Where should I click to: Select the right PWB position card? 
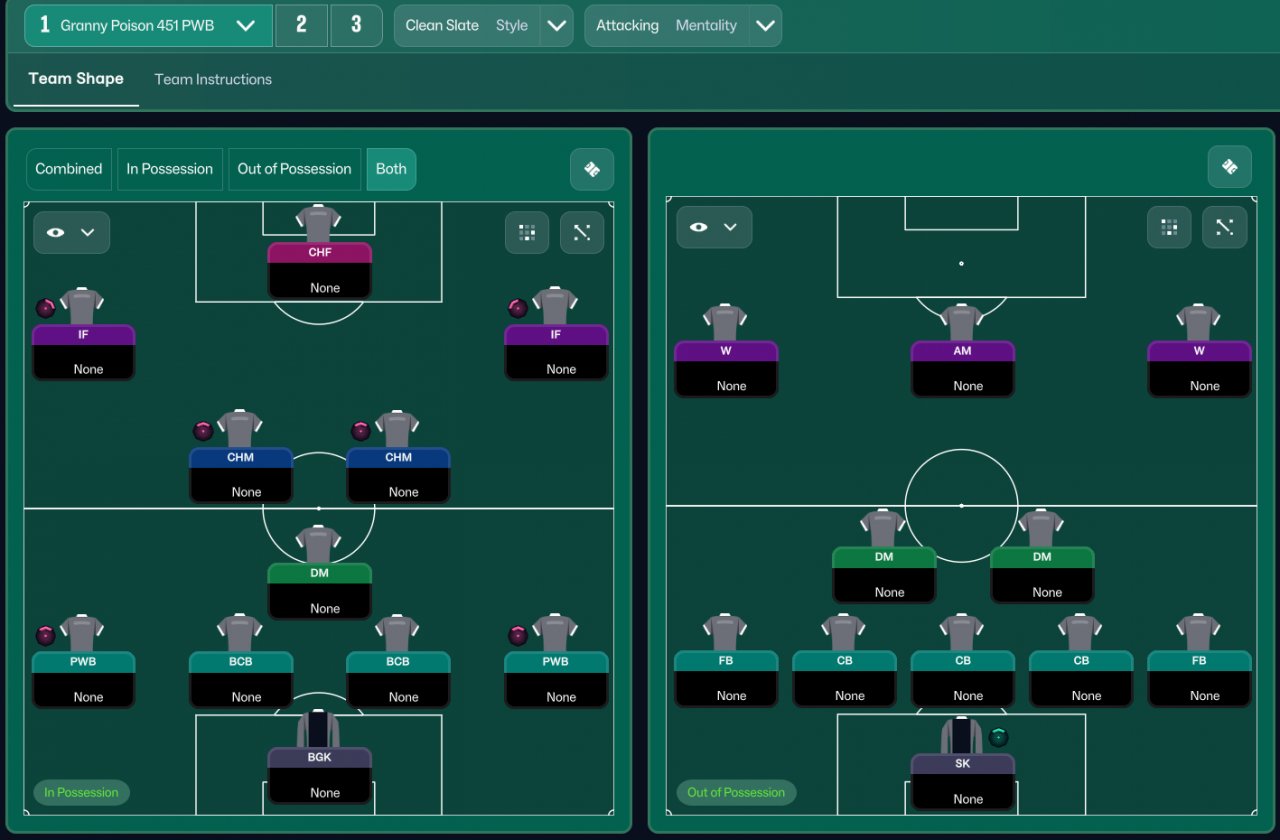pos(556,680)
